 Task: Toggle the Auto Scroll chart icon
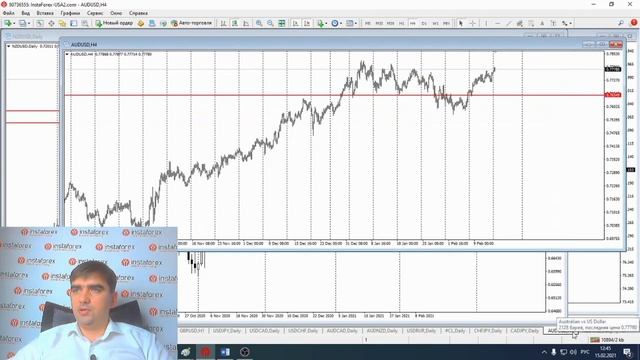pyautogui.click(x=296, y=23)
